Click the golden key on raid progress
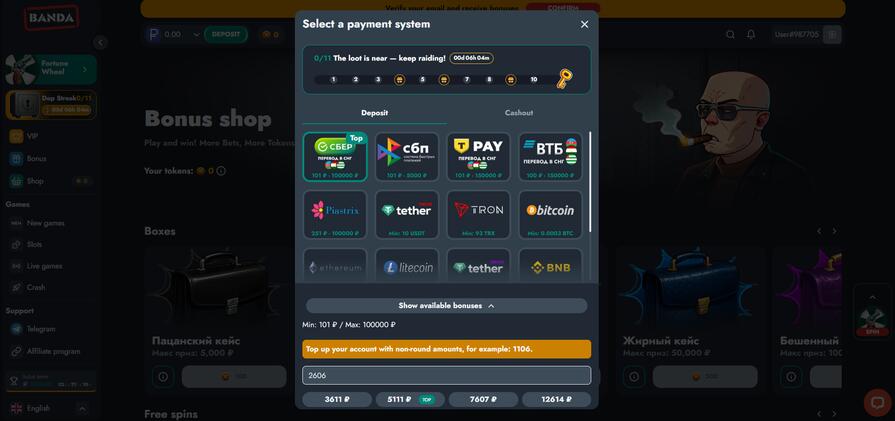 565,78
